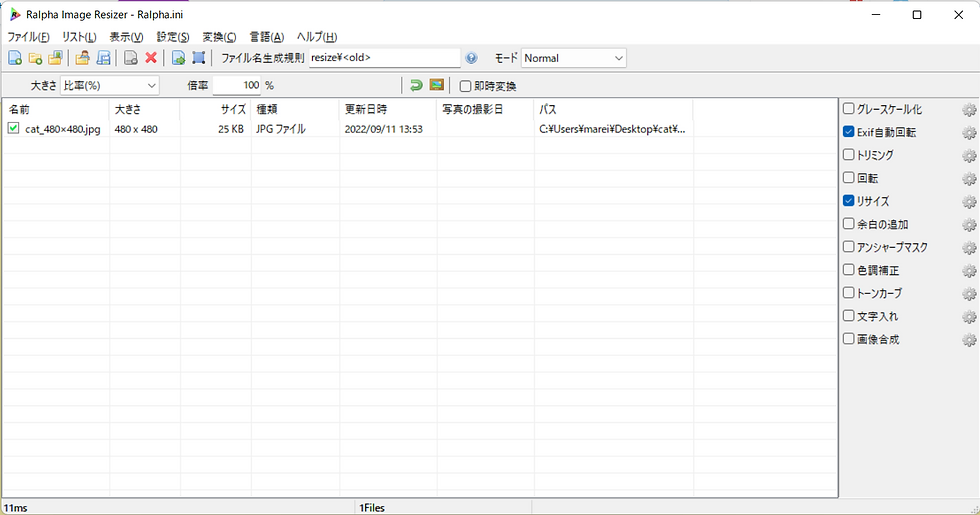The width and height of the screenshot is (980, 515).
Task: Open the ファイル(F) menu
Action: 28,37
